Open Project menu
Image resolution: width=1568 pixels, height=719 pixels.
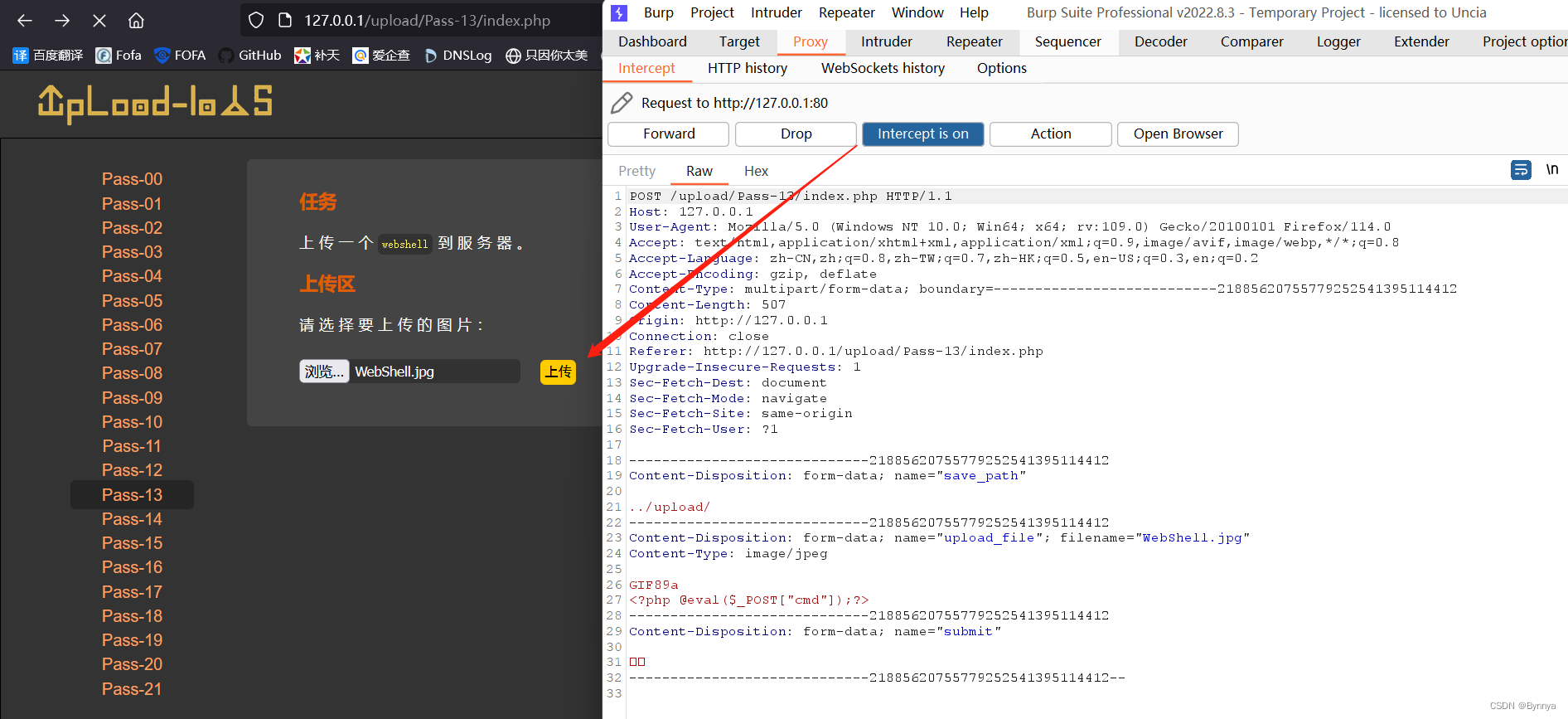713,12
